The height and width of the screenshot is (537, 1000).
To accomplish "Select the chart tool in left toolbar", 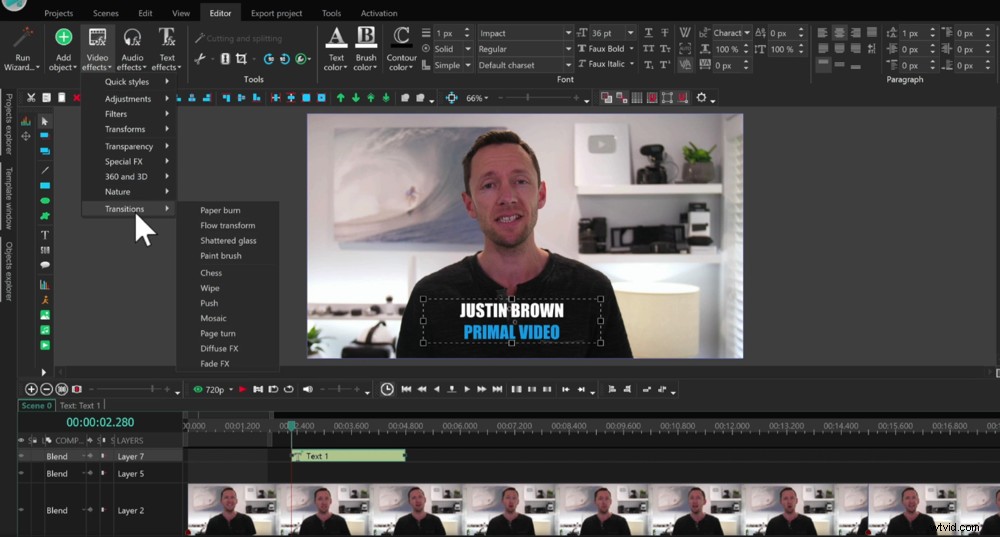I will [x=45, y=284].
